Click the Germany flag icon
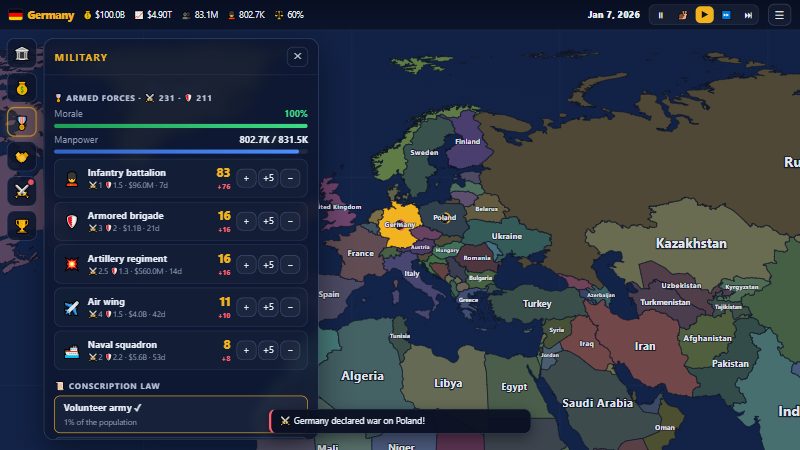This screenshot has width=800, height=450. 16,15
